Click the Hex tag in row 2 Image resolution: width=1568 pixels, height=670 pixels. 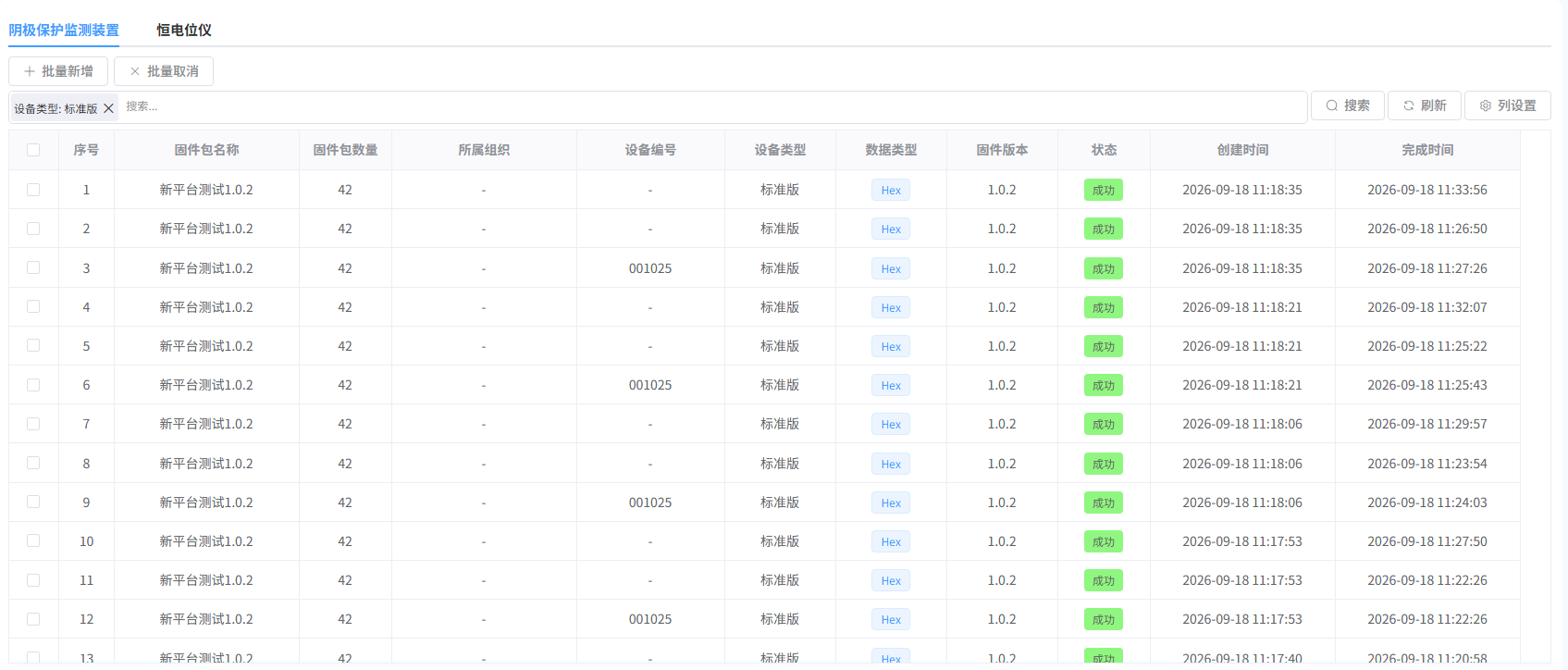pyautogui.click(x=891, y=230)
